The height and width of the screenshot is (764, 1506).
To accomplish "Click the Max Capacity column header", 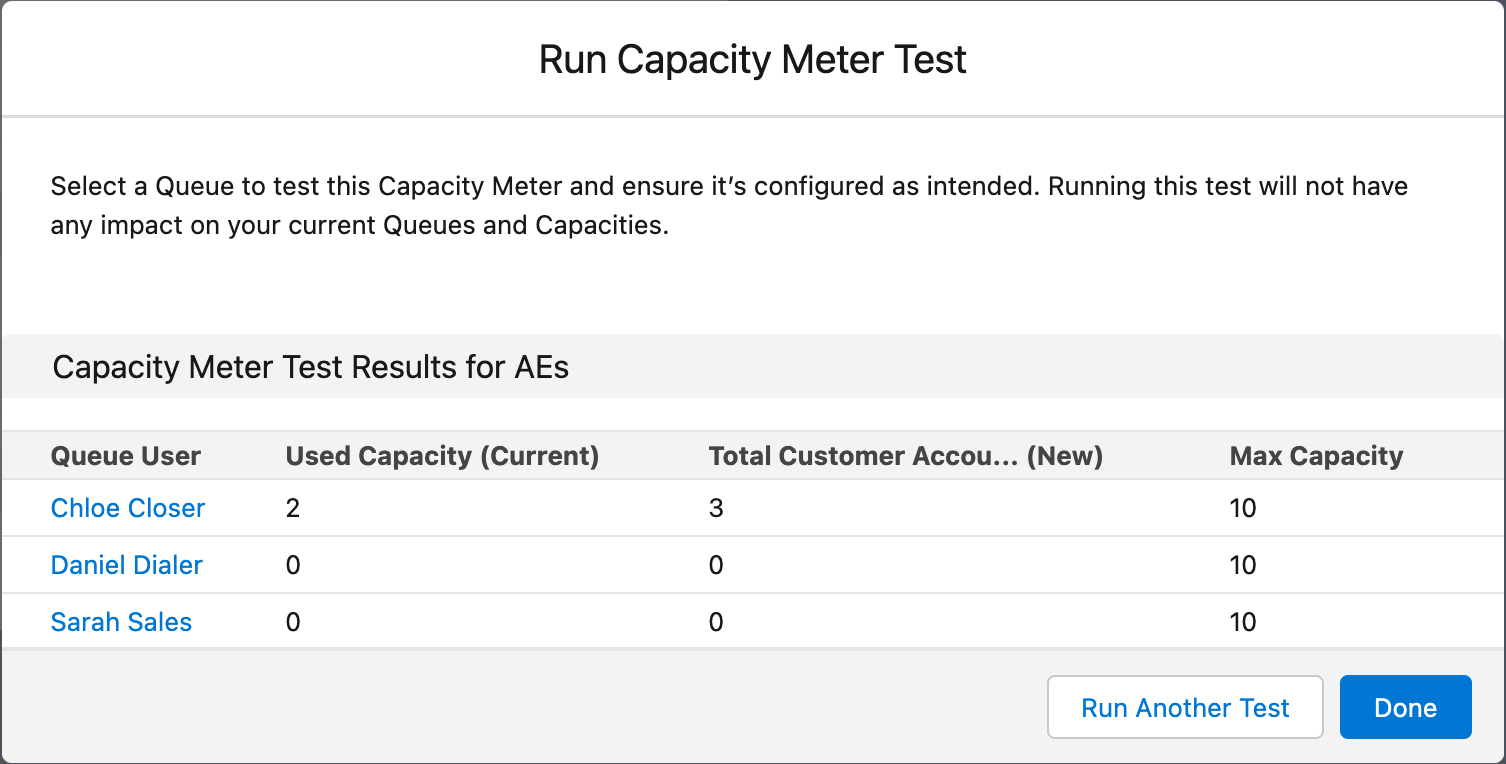I will pos(1316,456).
